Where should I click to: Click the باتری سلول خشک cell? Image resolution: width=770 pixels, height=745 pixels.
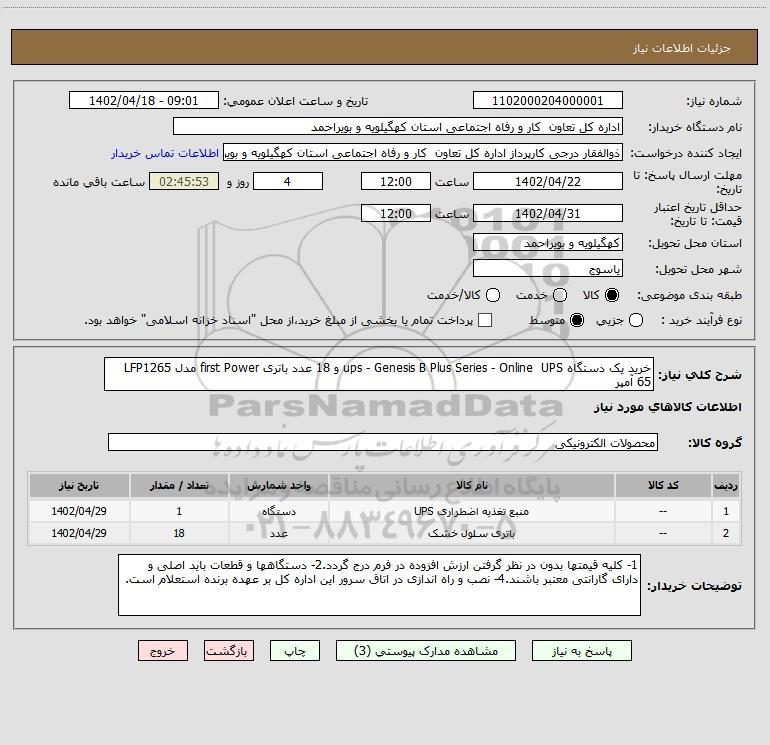(x=471, y=533)
